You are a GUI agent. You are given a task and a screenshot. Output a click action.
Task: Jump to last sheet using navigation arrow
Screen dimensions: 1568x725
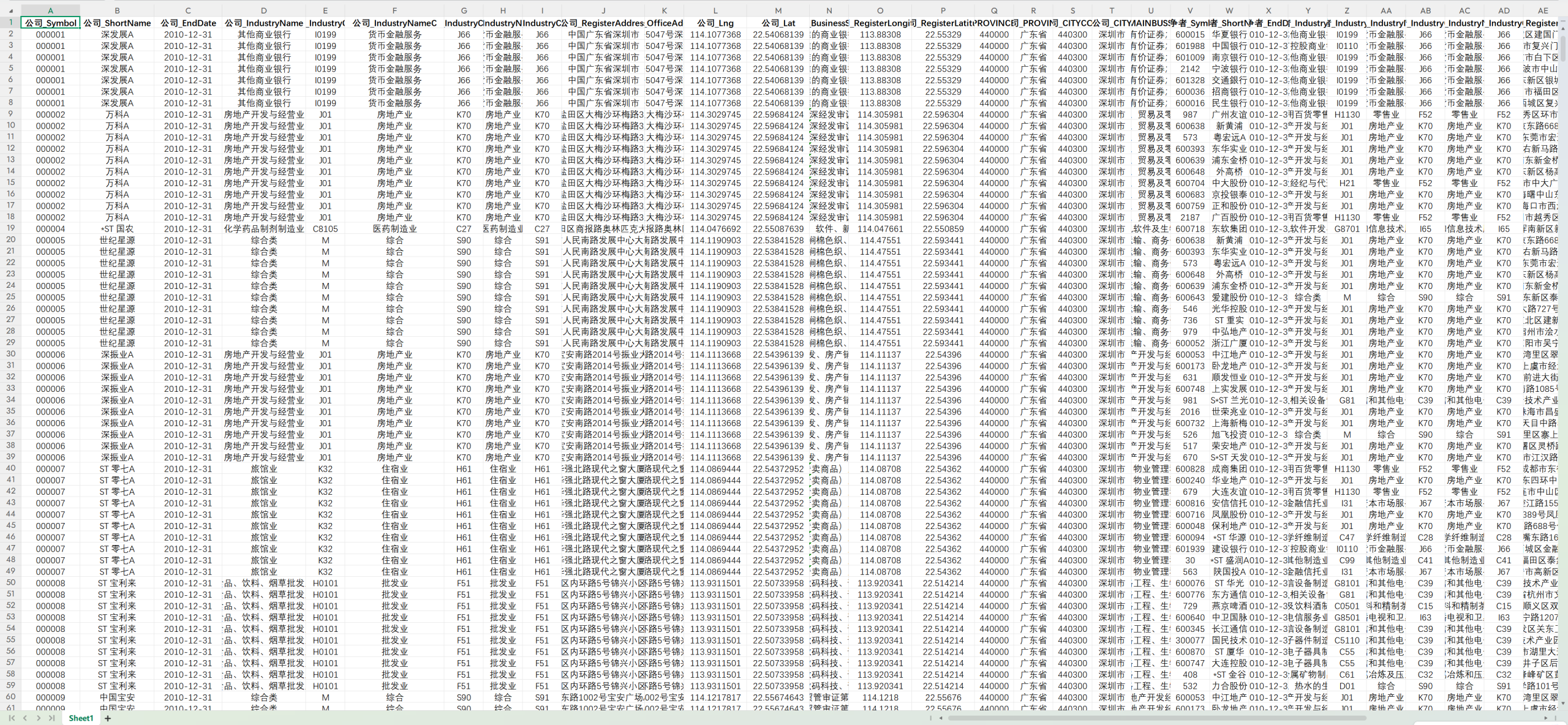(x=51, y=718)
